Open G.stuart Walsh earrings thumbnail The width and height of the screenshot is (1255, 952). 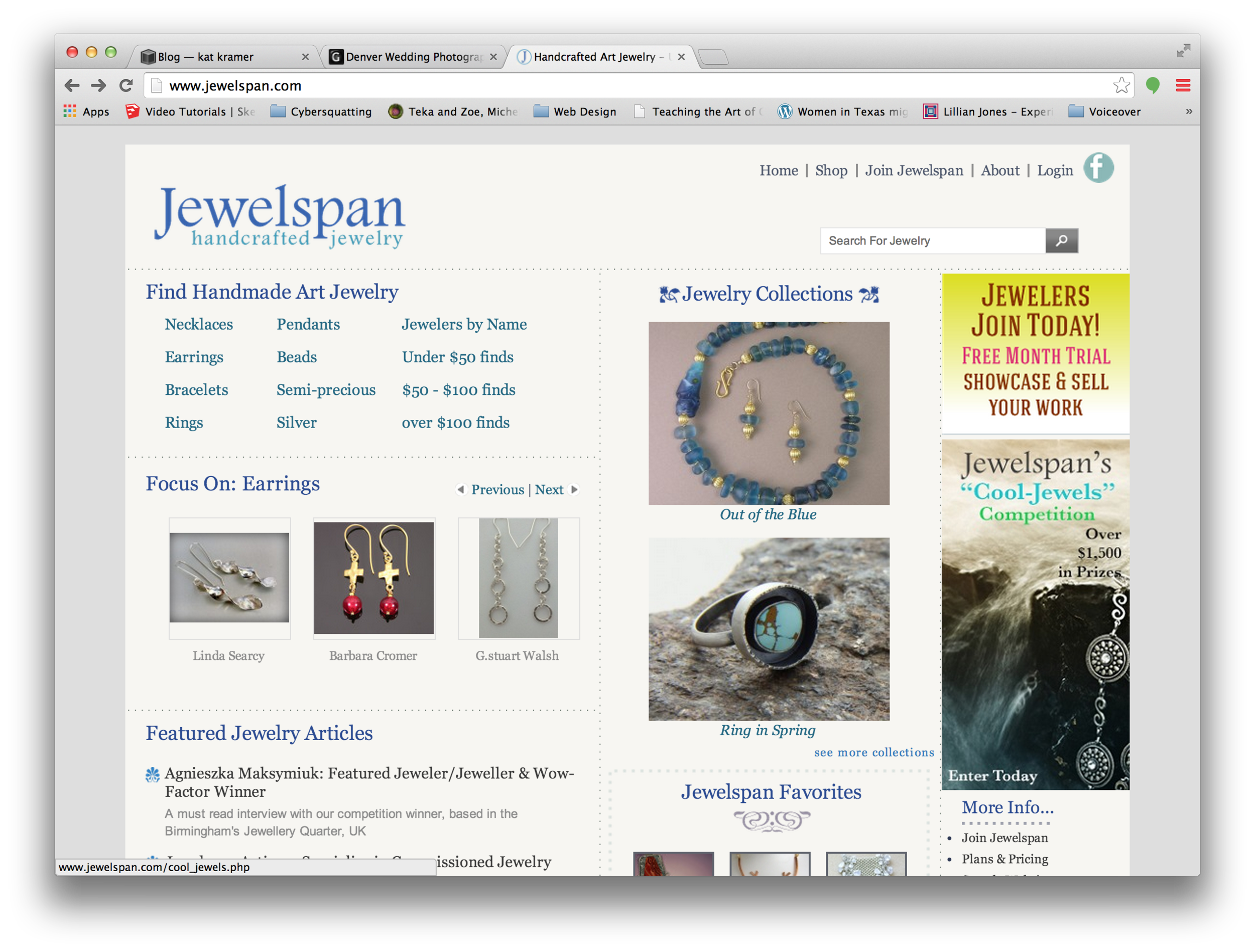pos(519,578)
